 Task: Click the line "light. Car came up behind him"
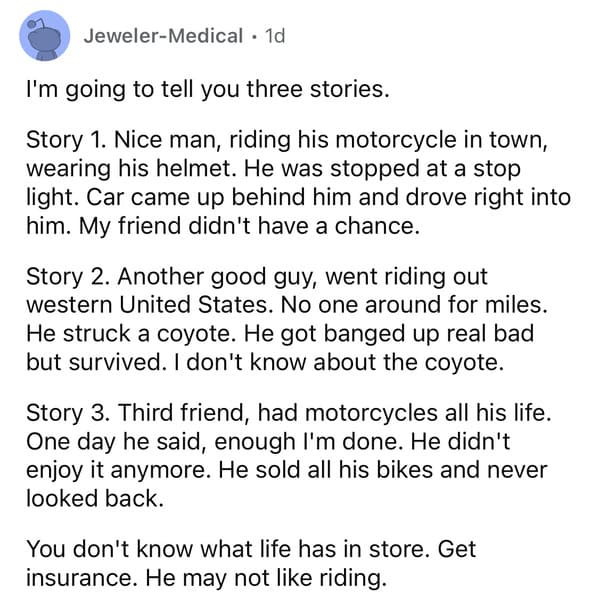[x=298, y=197]
